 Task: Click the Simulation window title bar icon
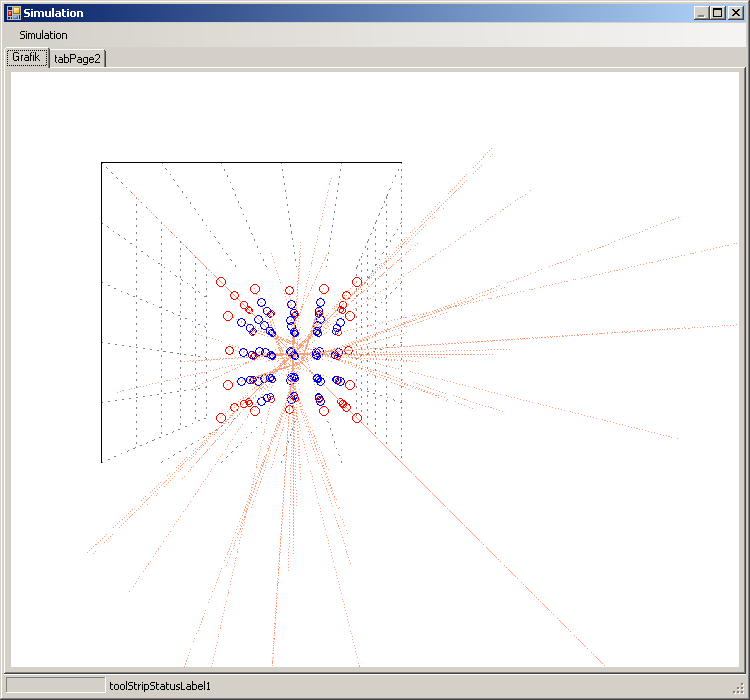pos(13,13)
